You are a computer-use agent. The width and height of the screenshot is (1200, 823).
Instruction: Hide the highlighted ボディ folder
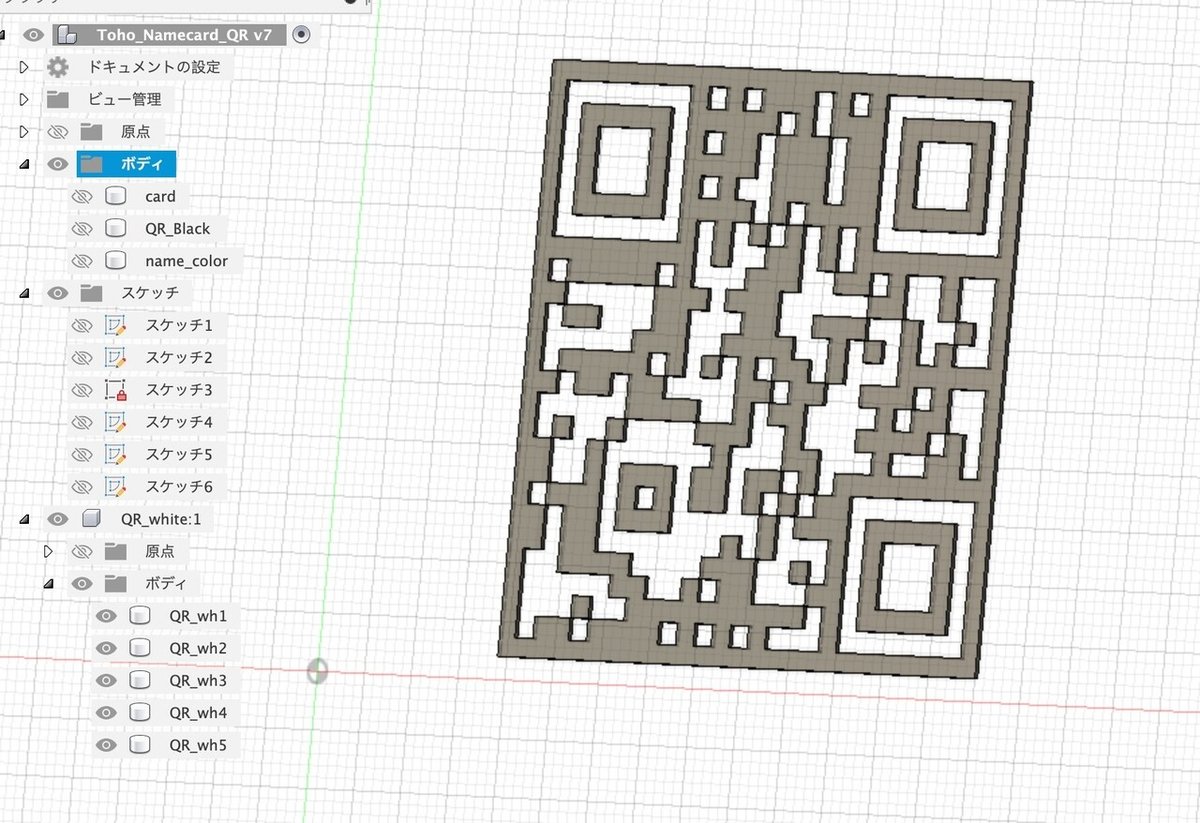click(x=58, y=164)
